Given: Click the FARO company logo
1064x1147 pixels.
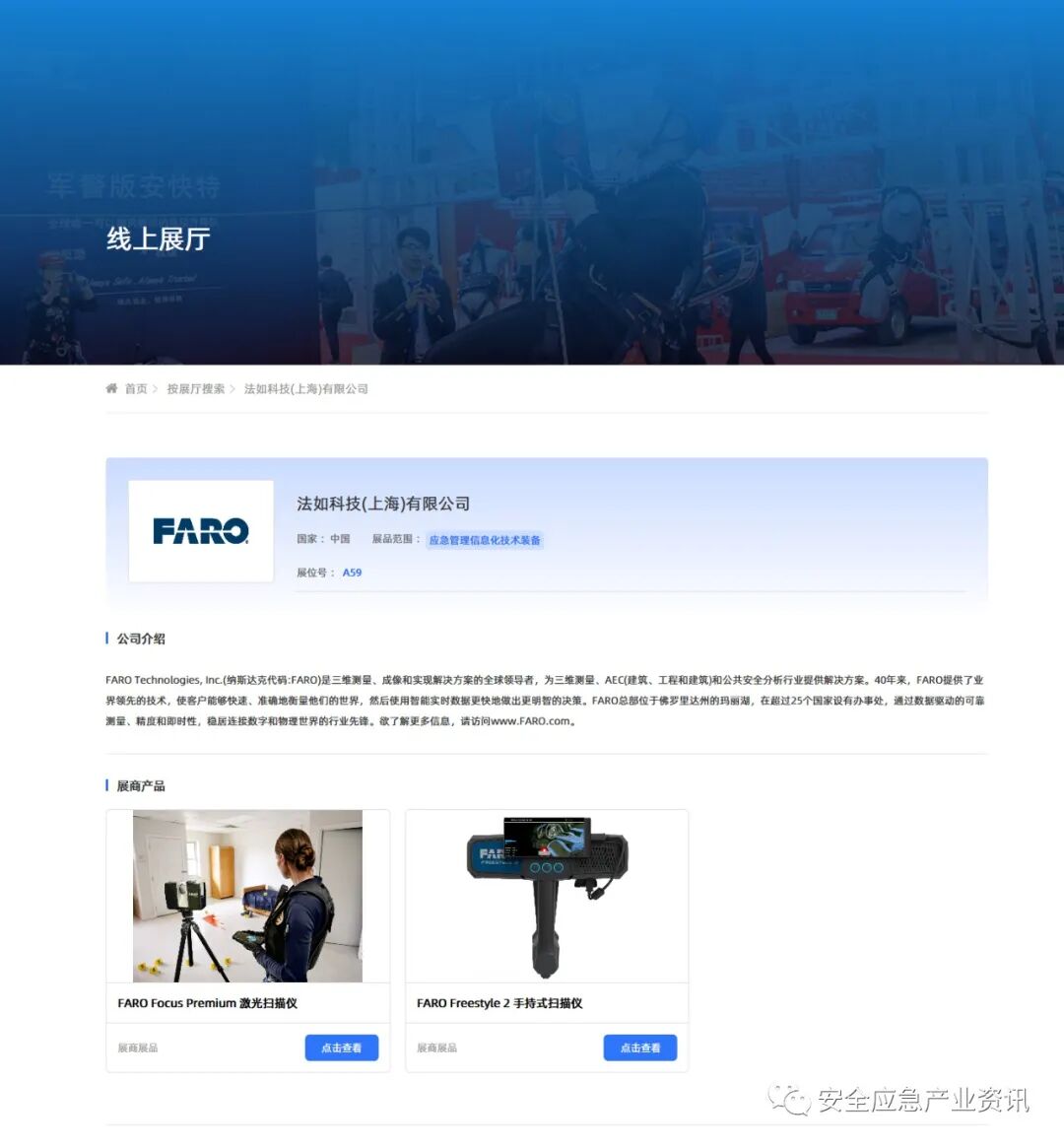Looking at the screenshot, I should 200,530.
